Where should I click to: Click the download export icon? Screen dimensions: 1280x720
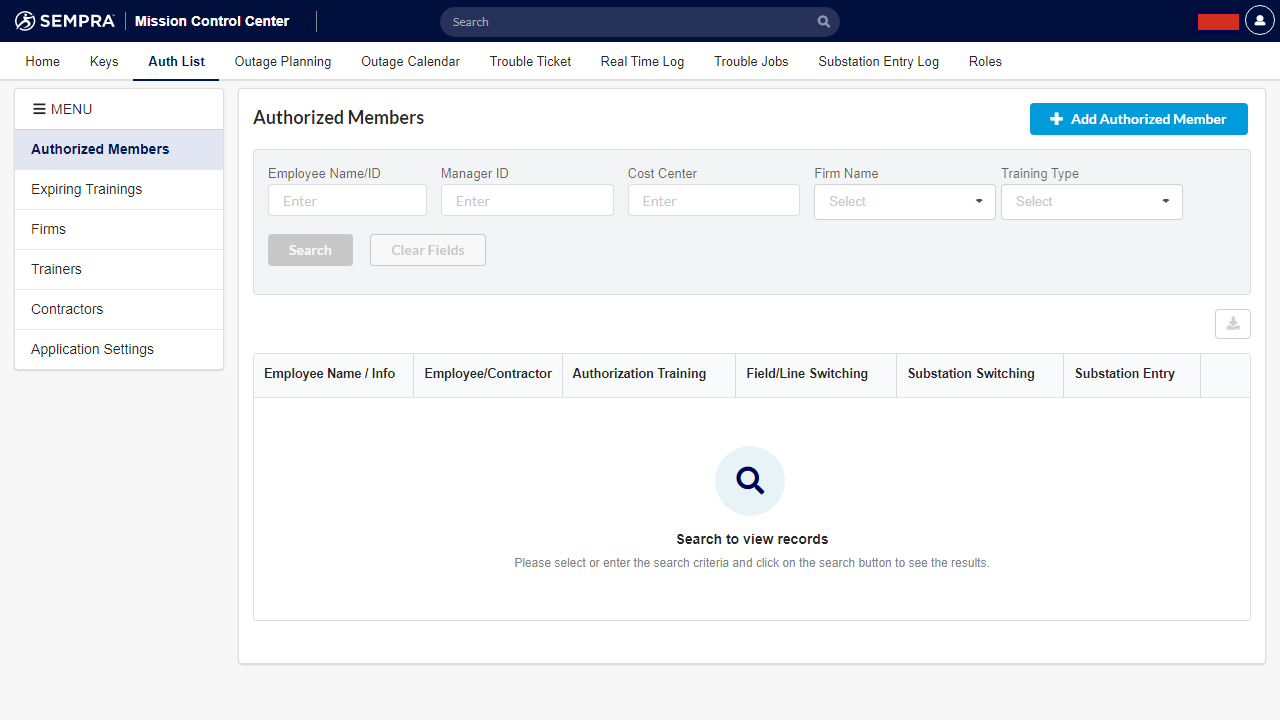click(x=1232, y=324)
